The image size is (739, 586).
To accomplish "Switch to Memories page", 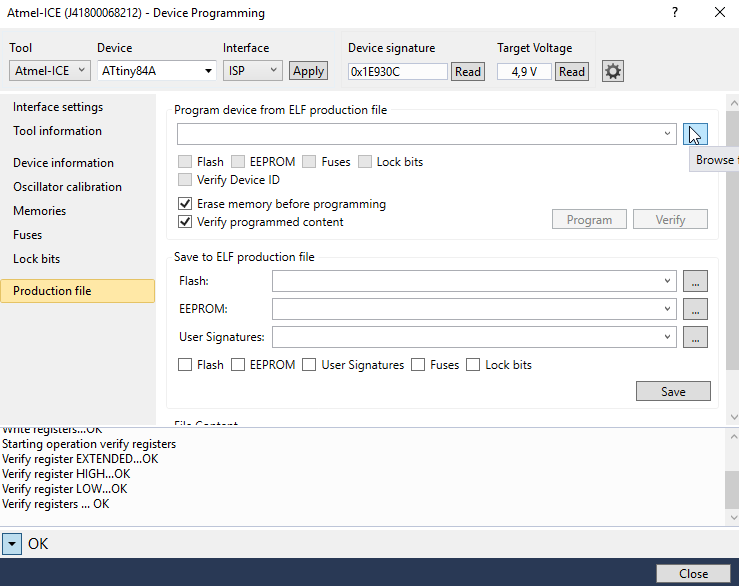I will point(40,211).
